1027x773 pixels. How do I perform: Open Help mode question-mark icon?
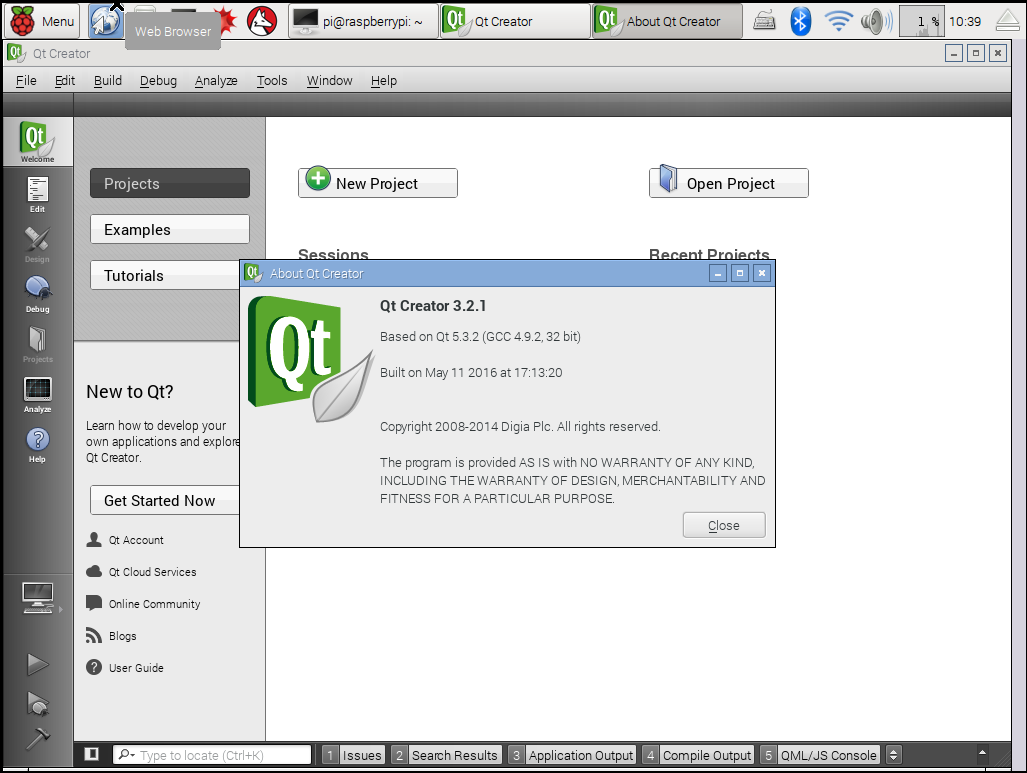[37, 445]
